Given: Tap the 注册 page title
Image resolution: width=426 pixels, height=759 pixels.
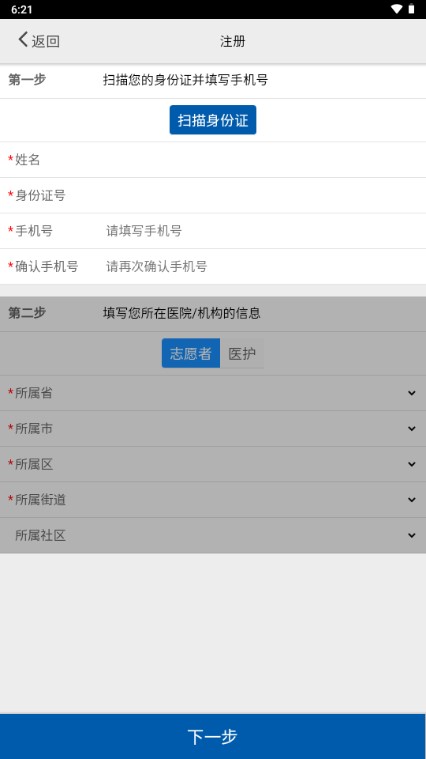Looking at the screenshot, I should pyautogui.click(x=232, y=41).
